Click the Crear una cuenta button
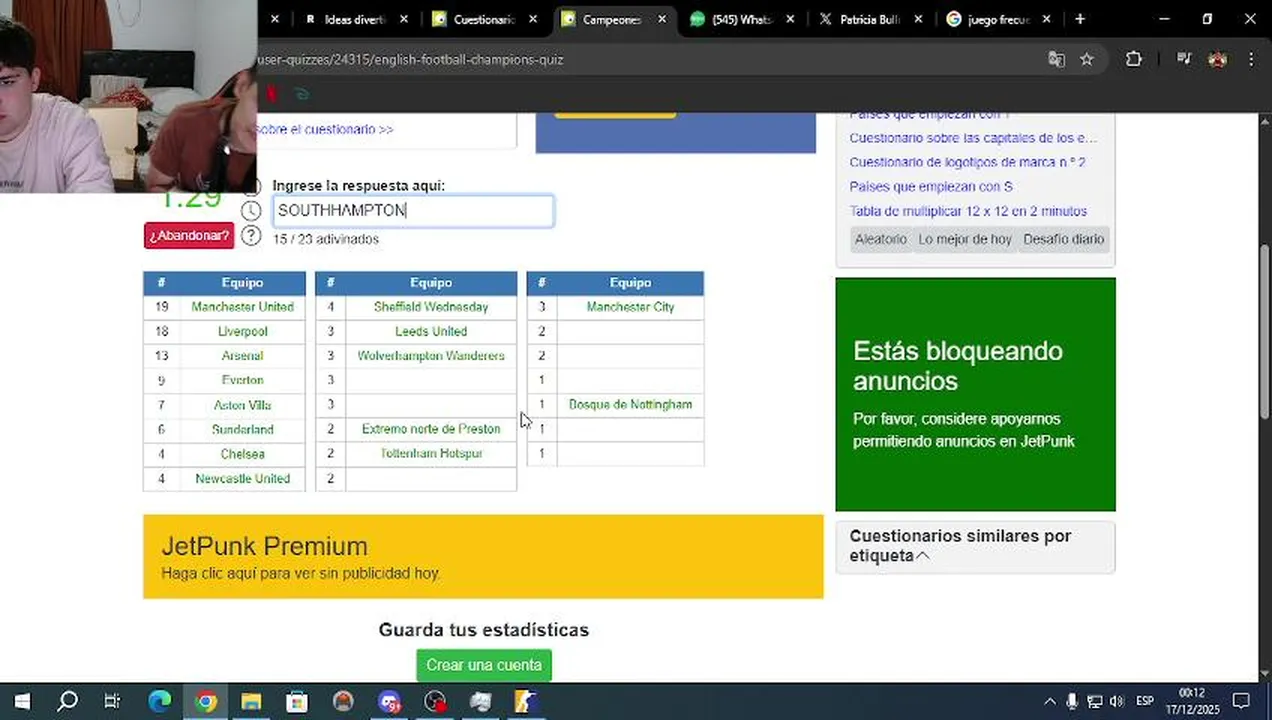 coord(484,665)
